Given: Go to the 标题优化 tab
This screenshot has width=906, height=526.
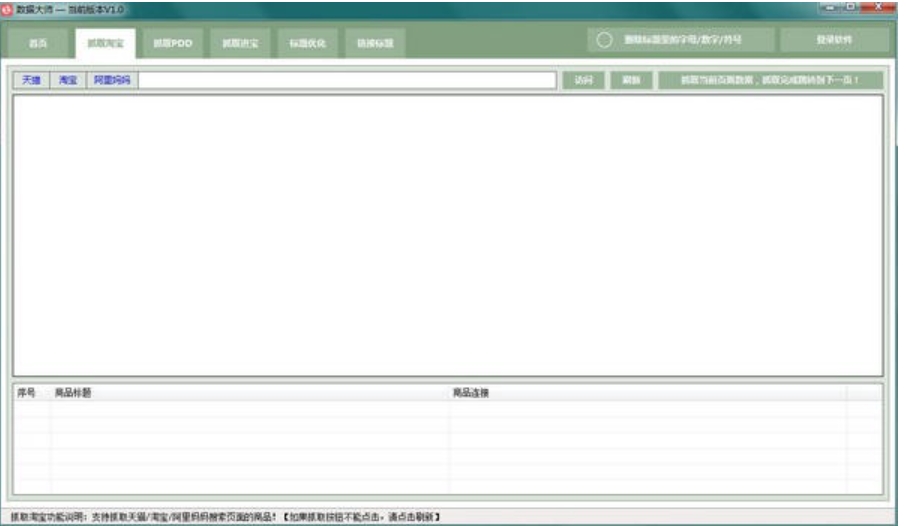Looking at the screenshot, I should pos(307,43).
